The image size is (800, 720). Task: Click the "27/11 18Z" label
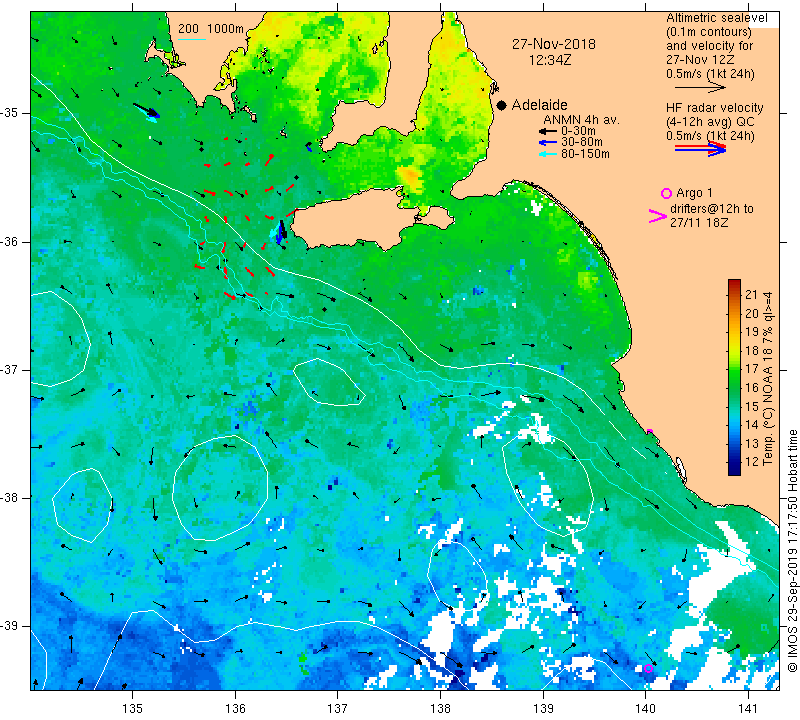pyautogui.click(x=699, y=223)
